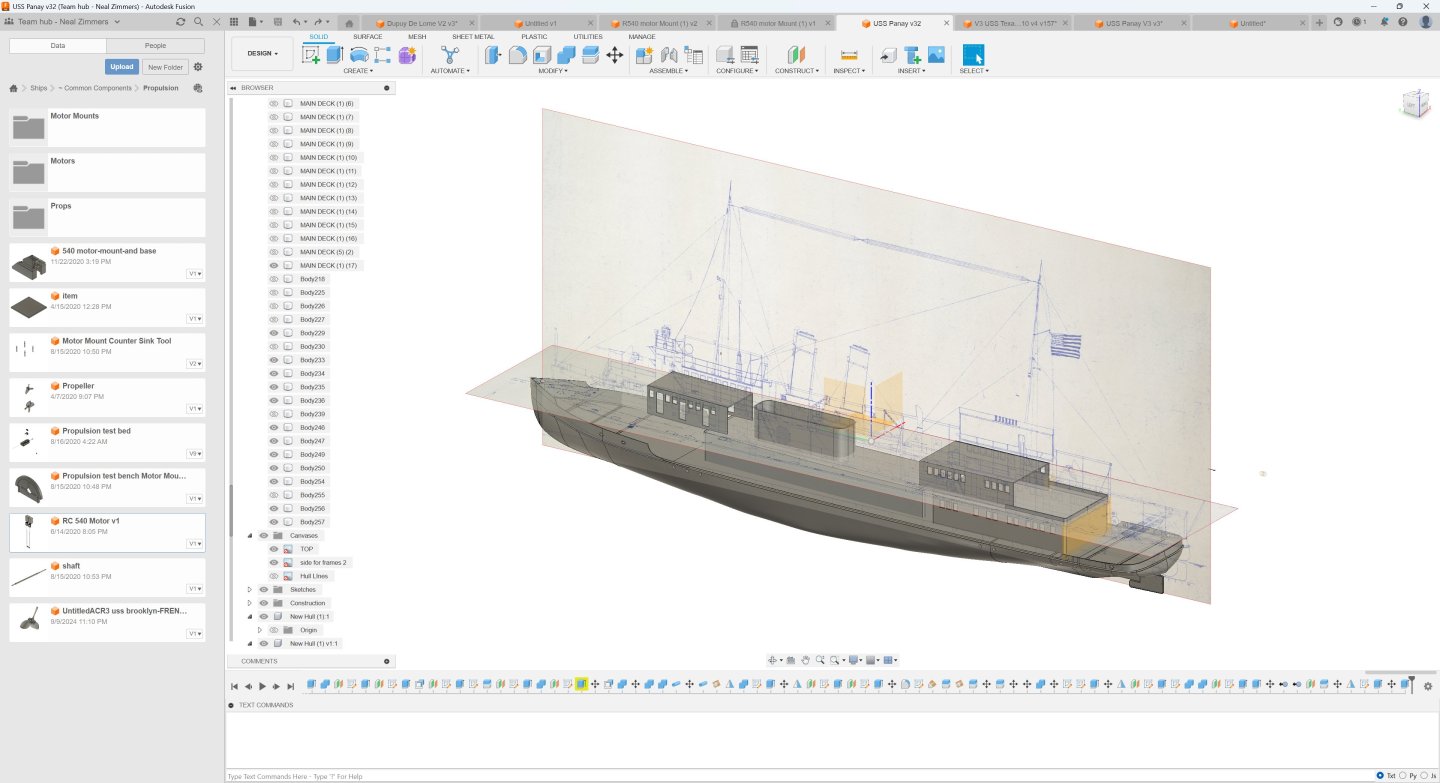The width and height of the screenshot is (1440, 783).
Task: Open version dropdown for RC 540 Motor
Action: point(195,544)
